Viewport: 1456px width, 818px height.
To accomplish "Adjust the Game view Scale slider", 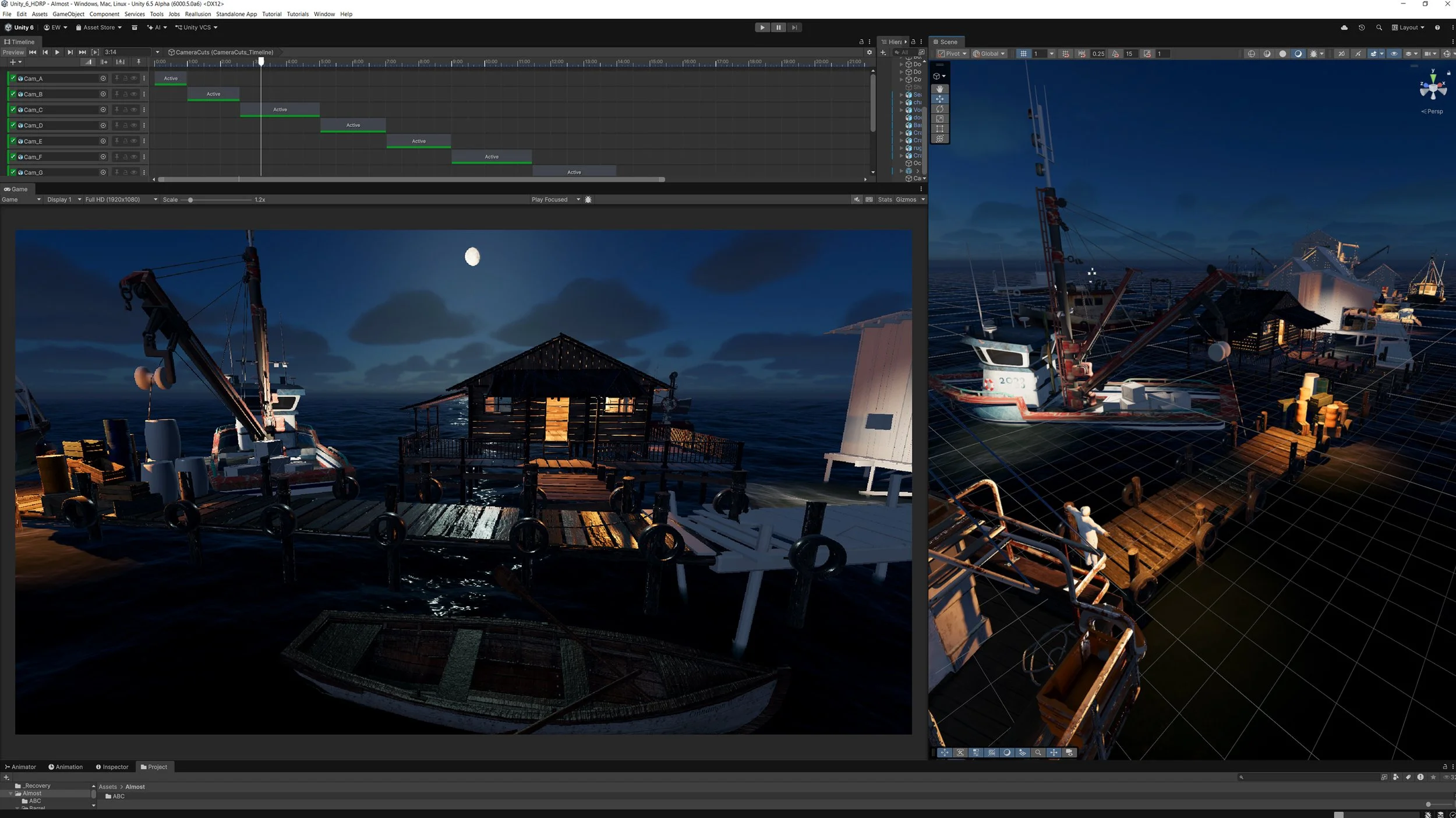I will 190,200.
